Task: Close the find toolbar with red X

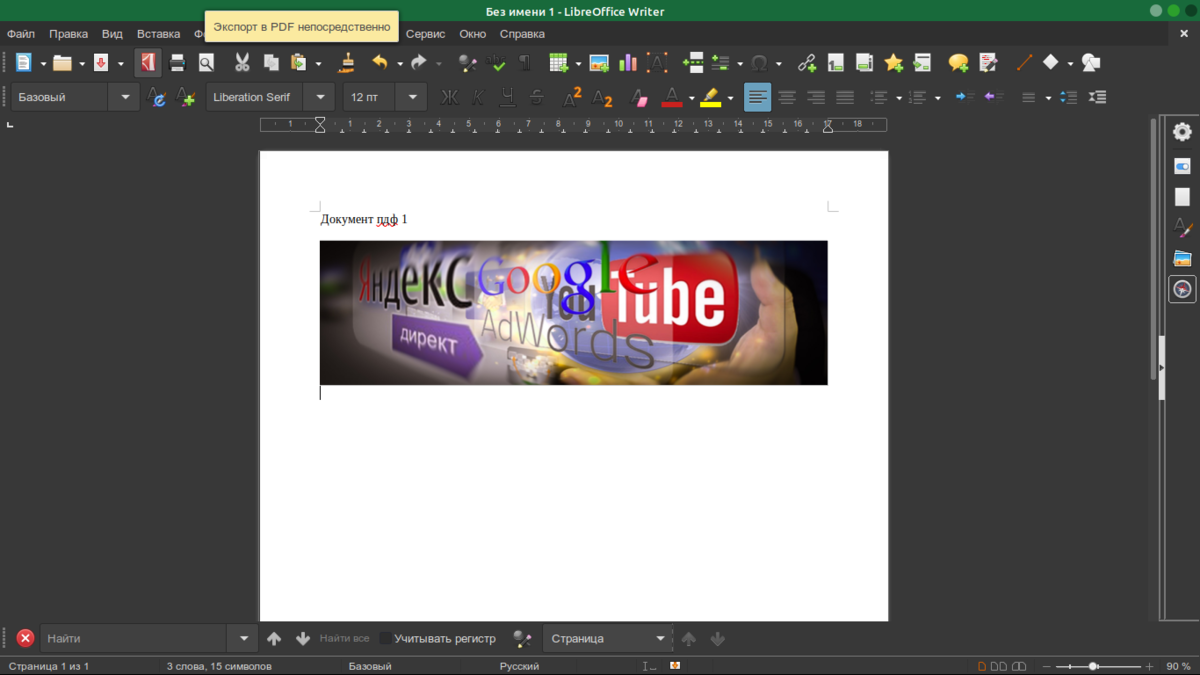Action: pos(26,639)
